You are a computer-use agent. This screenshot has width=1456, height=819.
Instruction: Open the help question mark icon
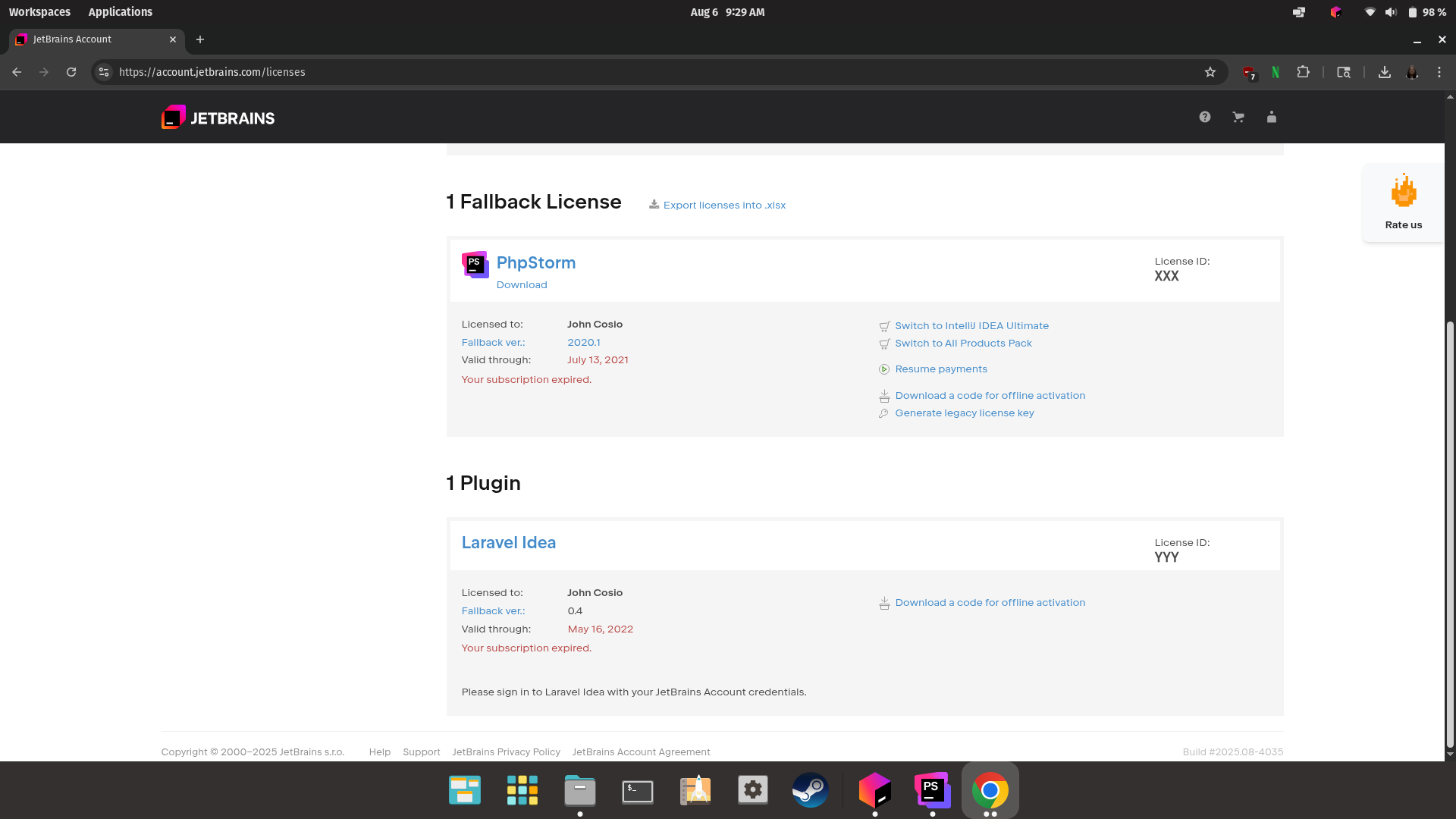[x=1205, y=117]
